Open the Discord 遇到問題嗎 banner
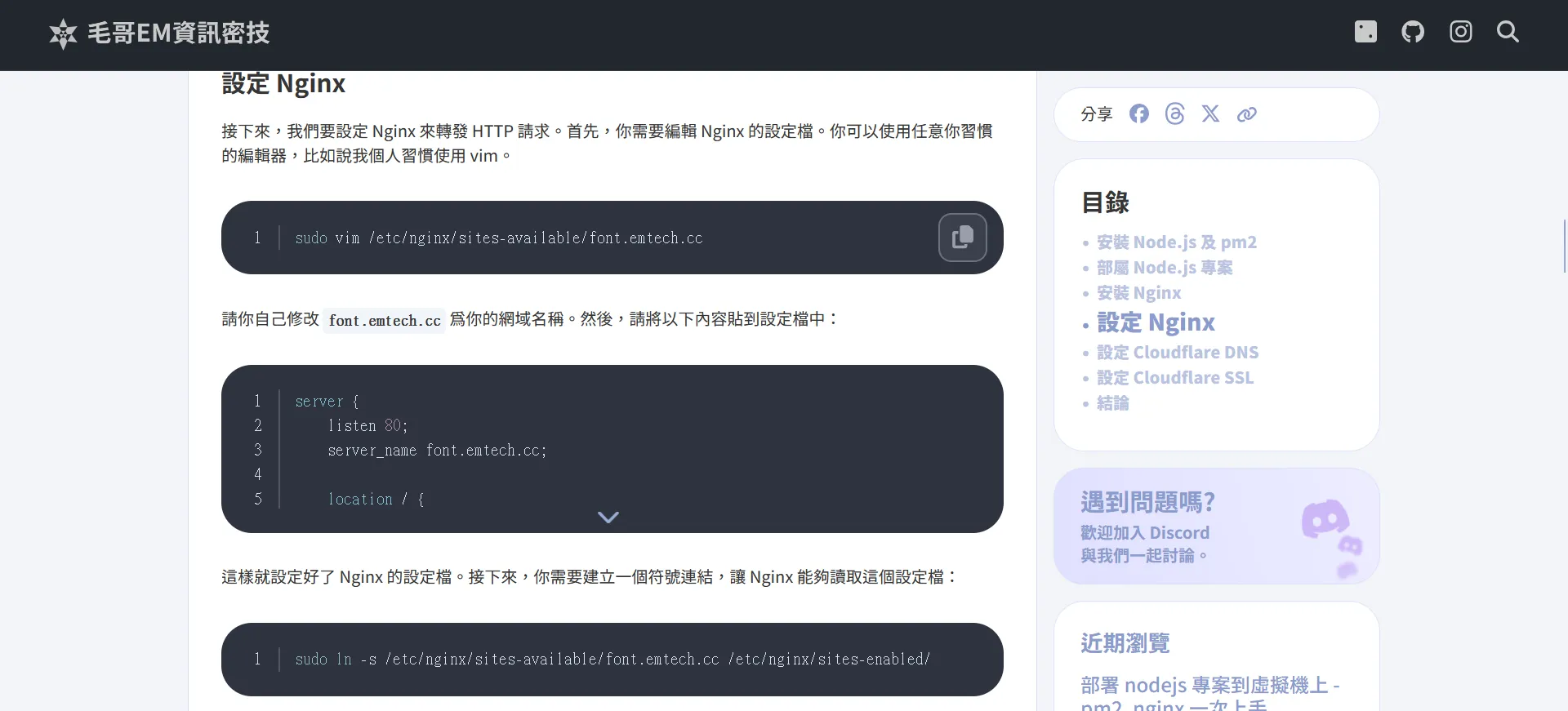The width and height of the screenshot is (1568, 711). pyautogui.click(x=1217, y=526)
